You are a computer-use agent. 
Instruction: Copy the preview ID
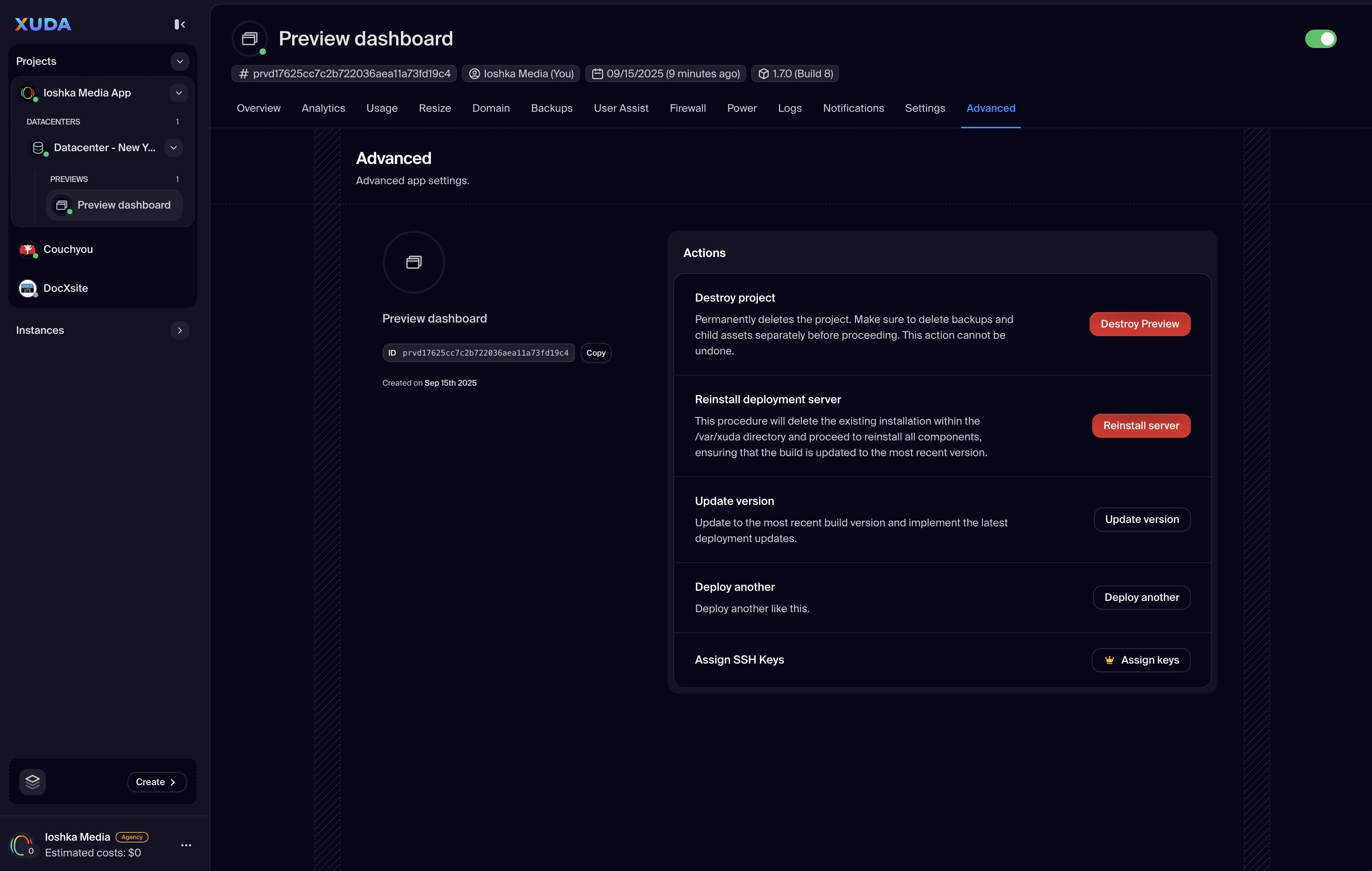tap(595, 353)
